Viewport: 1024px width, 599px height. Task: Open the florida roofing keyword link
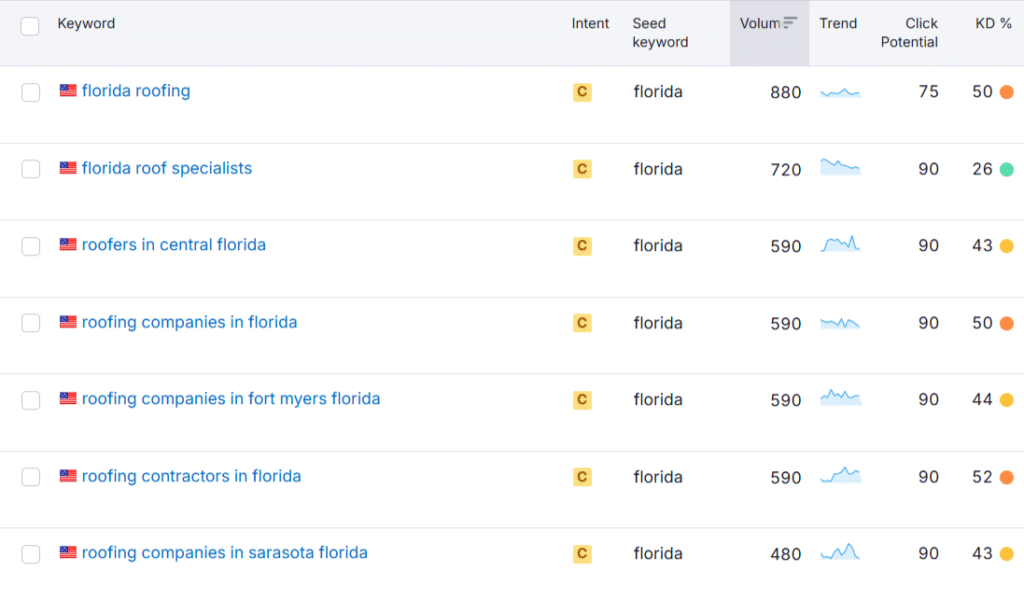[136, 91]
